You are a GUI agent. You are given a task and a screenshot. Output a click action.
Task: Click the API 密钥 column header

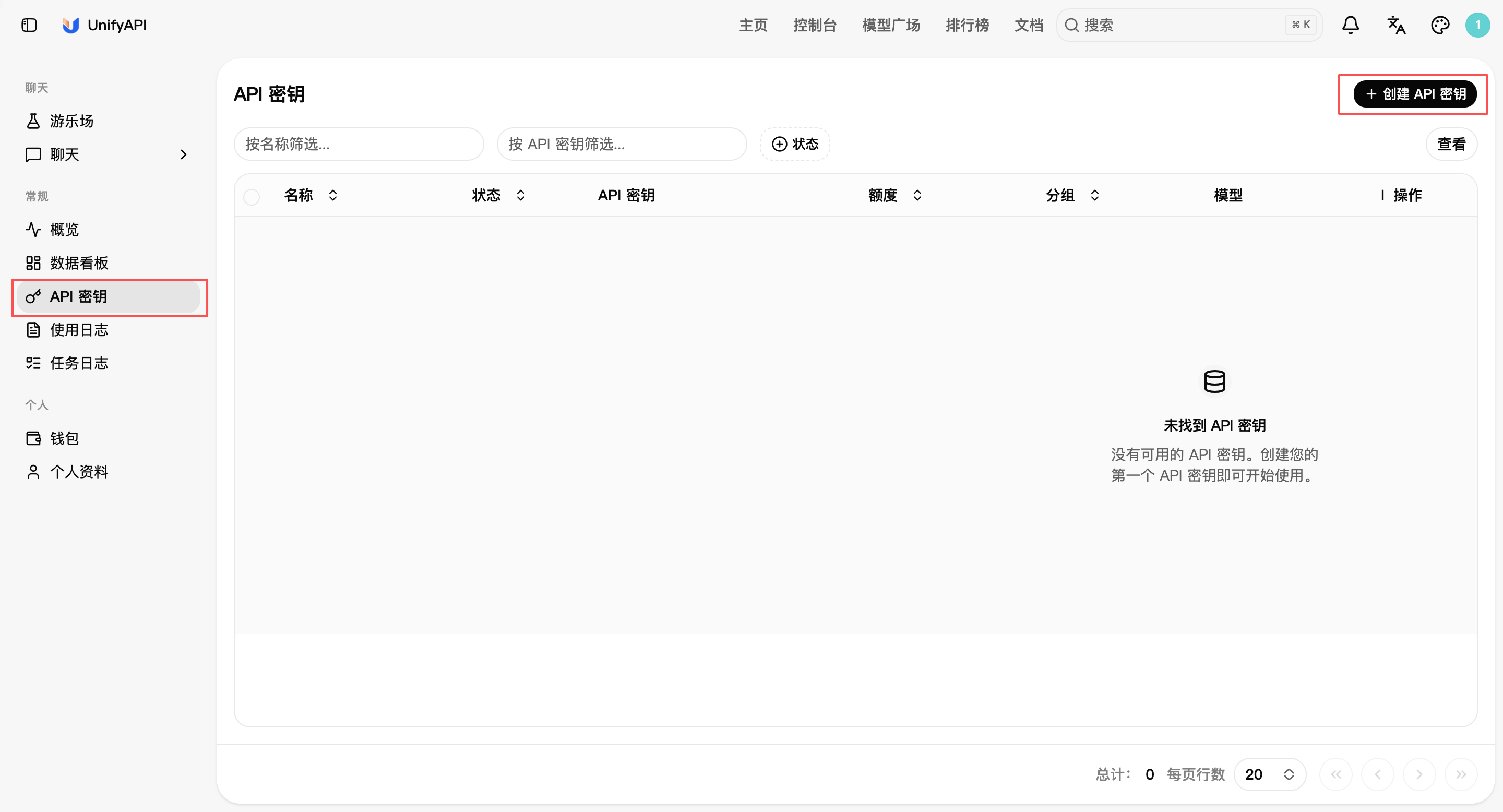click(x=626, y=195)
